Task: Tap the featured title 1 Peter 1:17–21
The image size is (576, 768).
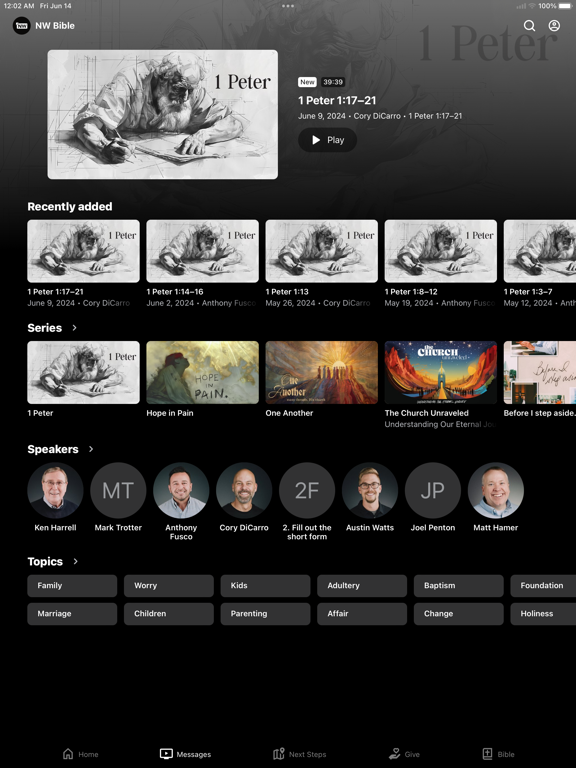Action: (x=337, y=100)
